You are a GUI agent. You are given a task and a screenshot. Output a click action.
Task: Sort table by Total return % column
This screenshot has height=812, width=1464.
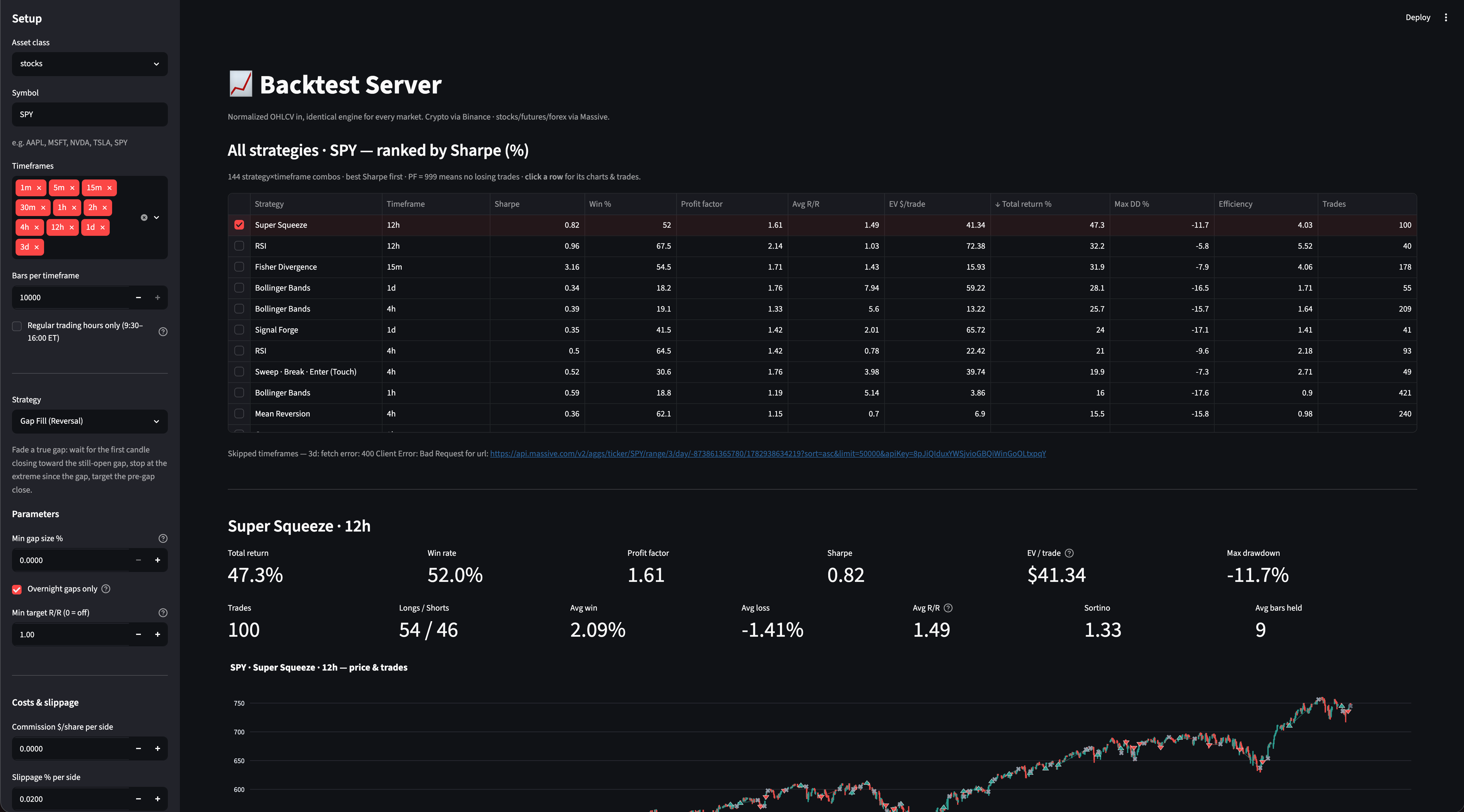click(1050, 204)
